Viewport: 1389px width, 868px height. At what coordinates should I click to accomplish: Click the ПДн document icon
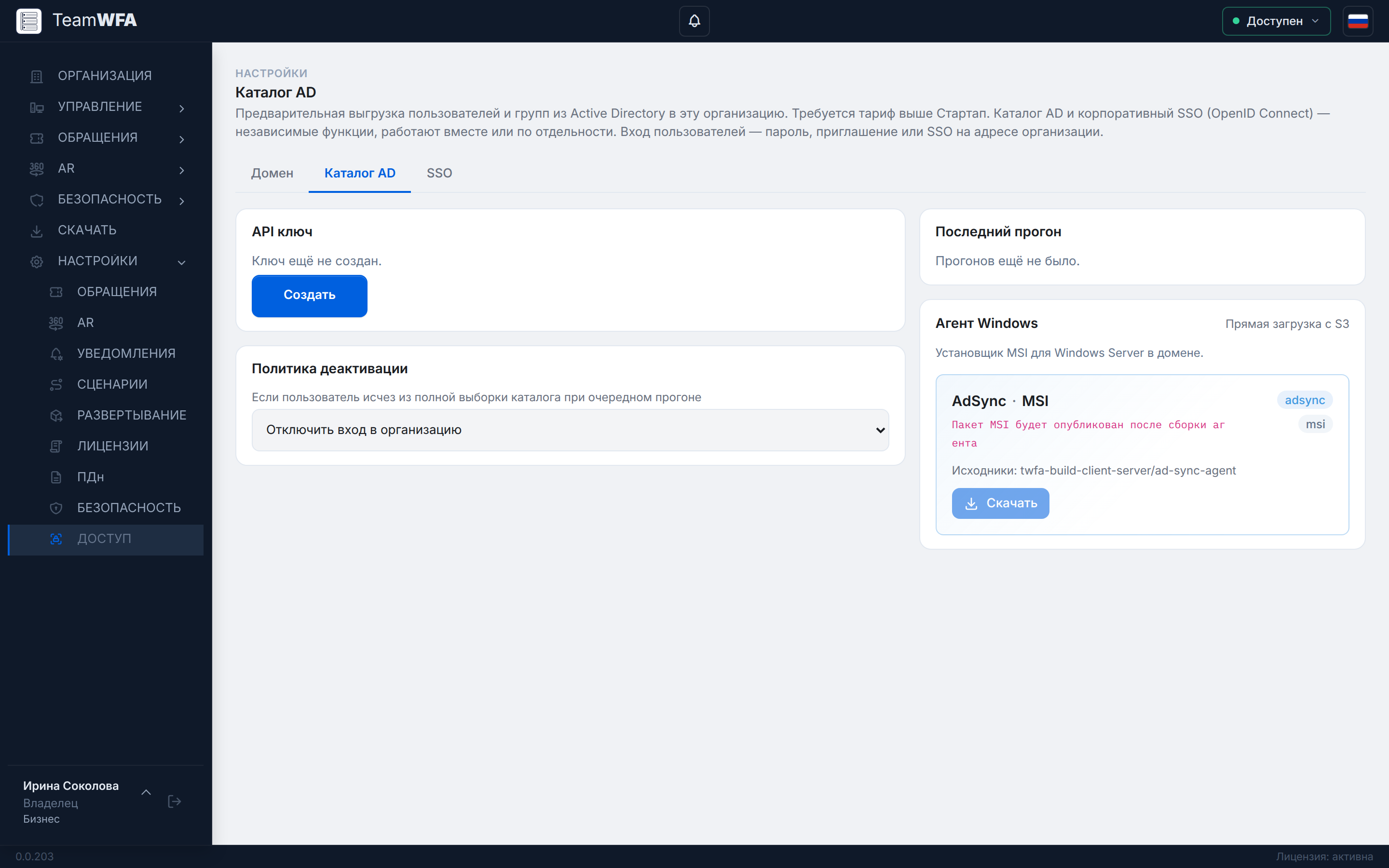click(x=56, y=477)
